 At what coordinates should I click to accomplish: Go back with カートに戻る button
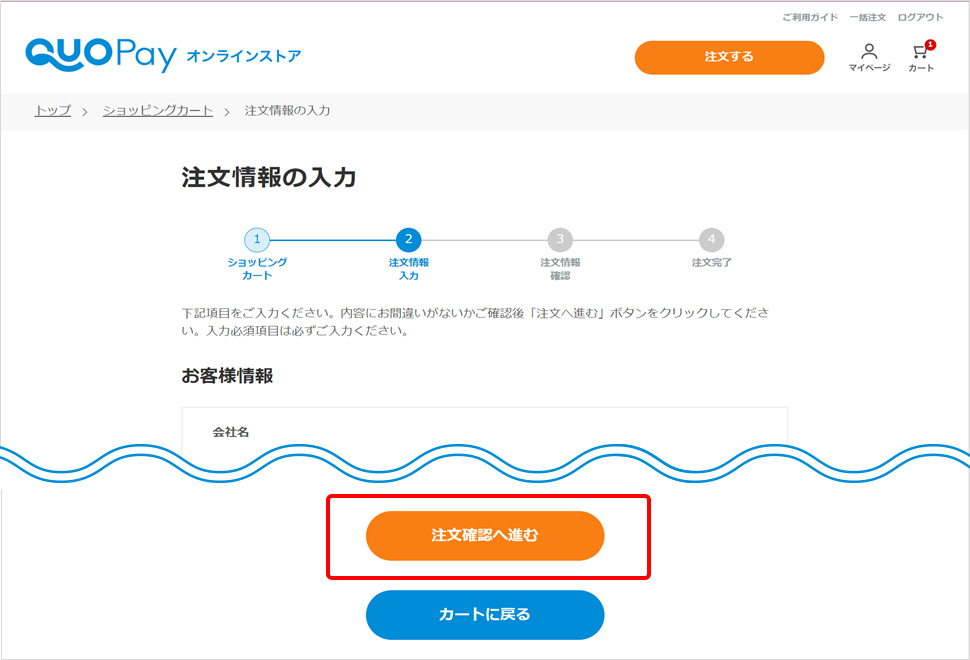pyautogui.click(x=485, y=615)
